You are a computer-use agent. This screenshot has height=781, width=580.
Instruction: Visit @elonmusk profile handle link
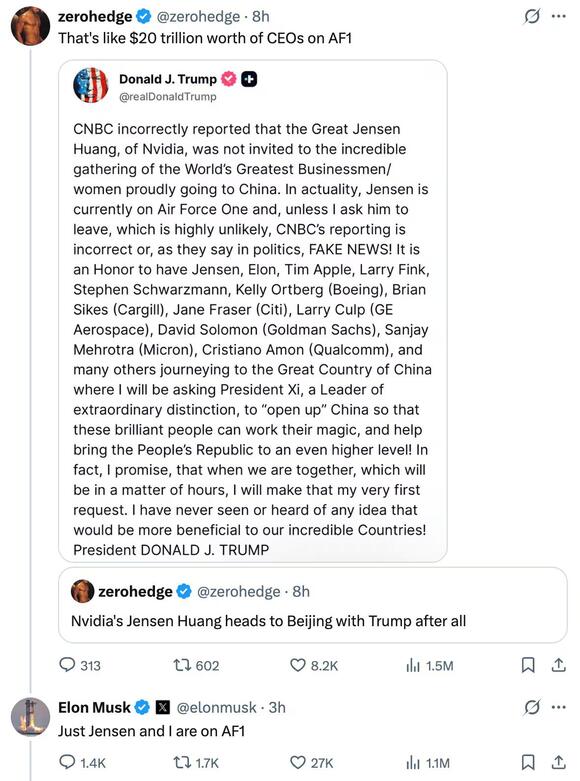tap(216, 707)
